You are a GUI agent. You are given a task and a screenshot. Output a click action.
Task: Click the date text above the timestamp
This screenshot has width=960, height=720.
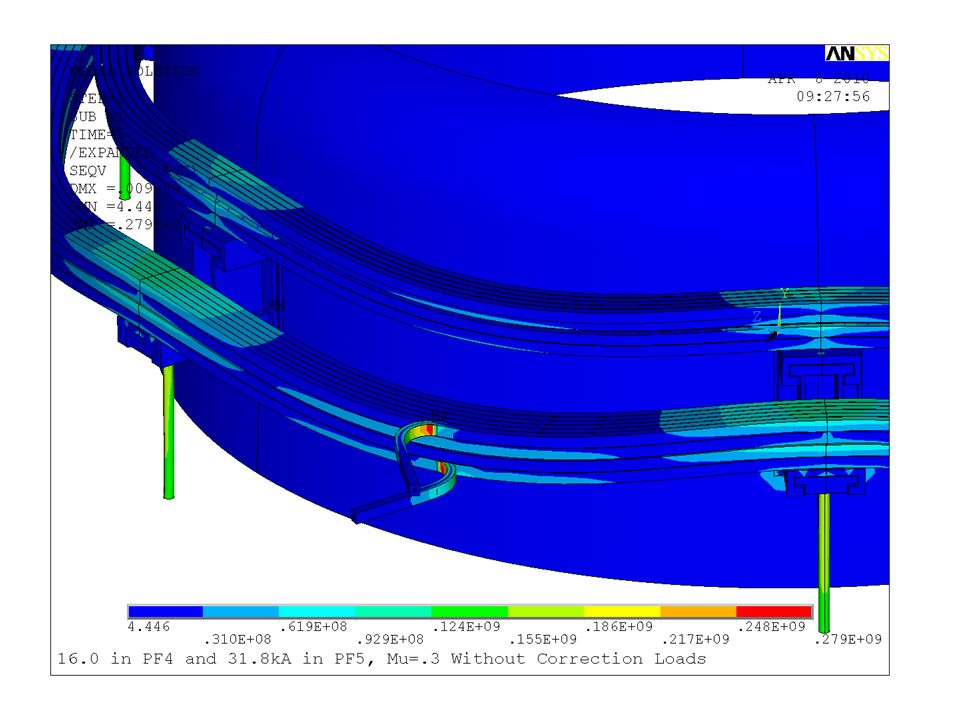click(819, 78)
